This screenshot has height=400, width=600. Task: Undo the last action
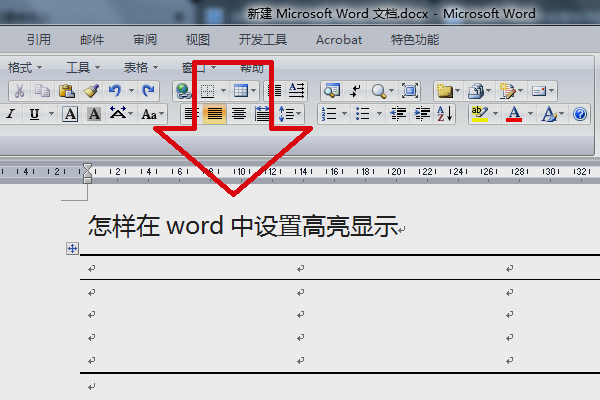114,91
